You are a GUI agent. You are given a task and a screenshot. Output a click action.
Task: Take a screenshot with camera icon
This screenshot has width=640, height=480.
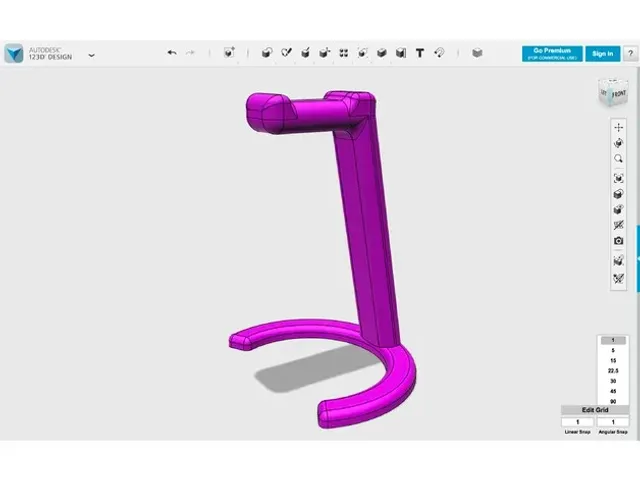click(618, 241)
